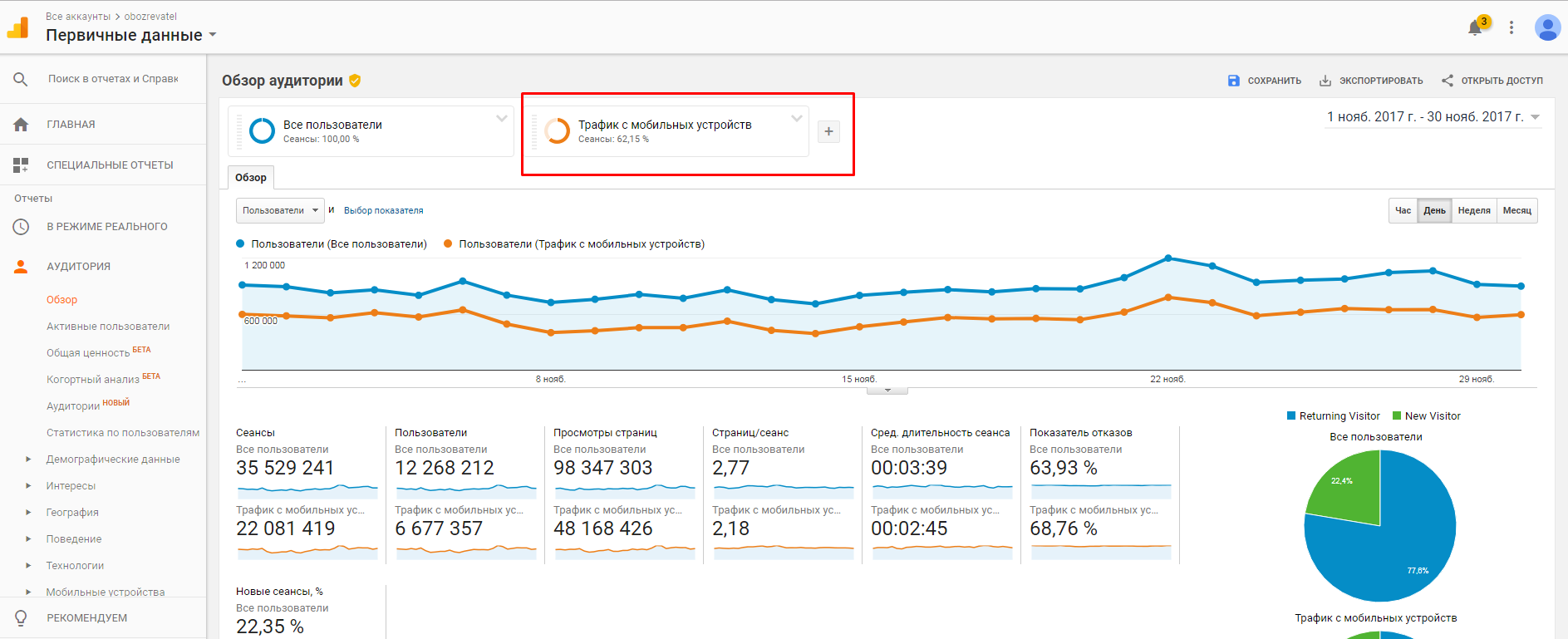Click the home icon for Главная
This screenshot has height=639, width=1568.
coord(21,125)
